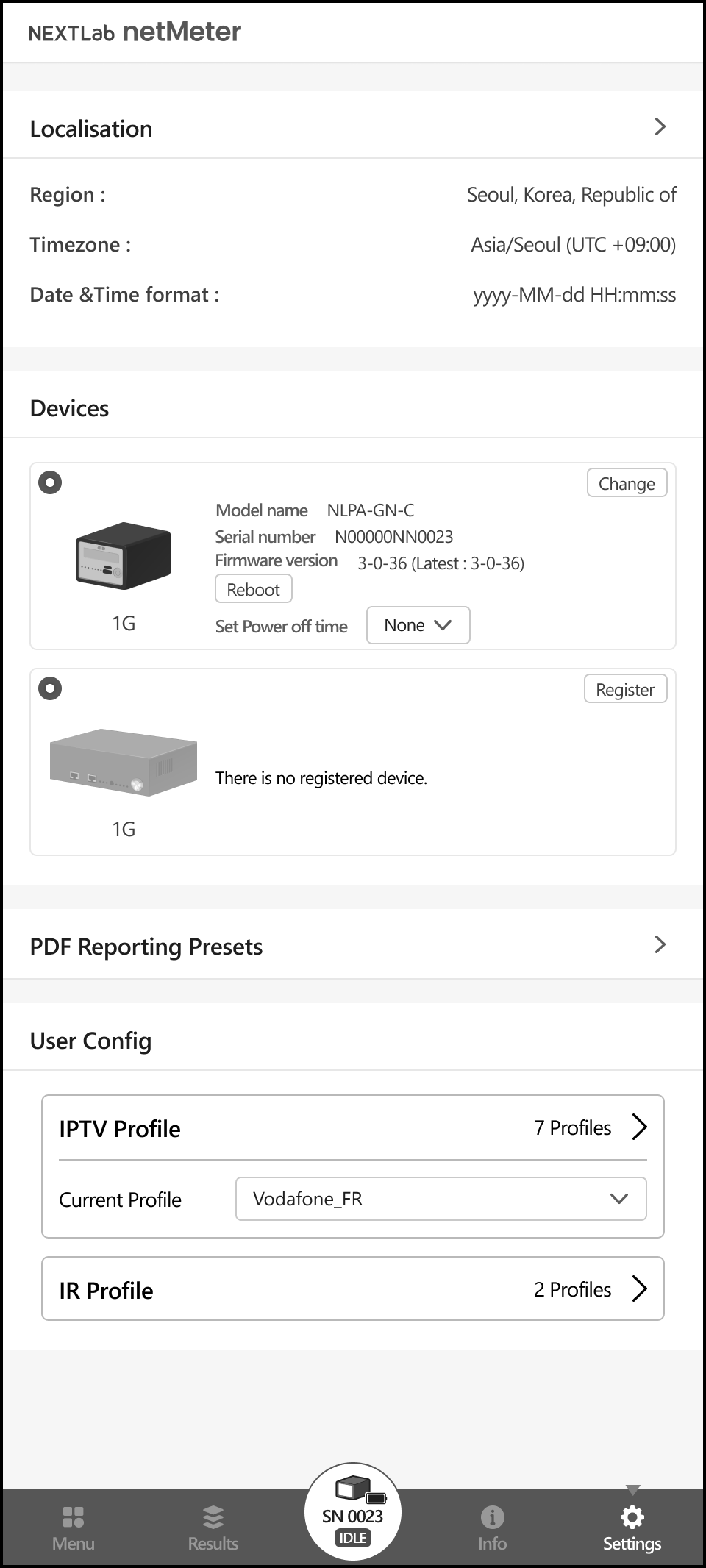Open IPTV Profile list with 7 Profiles
The width and height of the screenshot is (706, 1568).
353,1128
